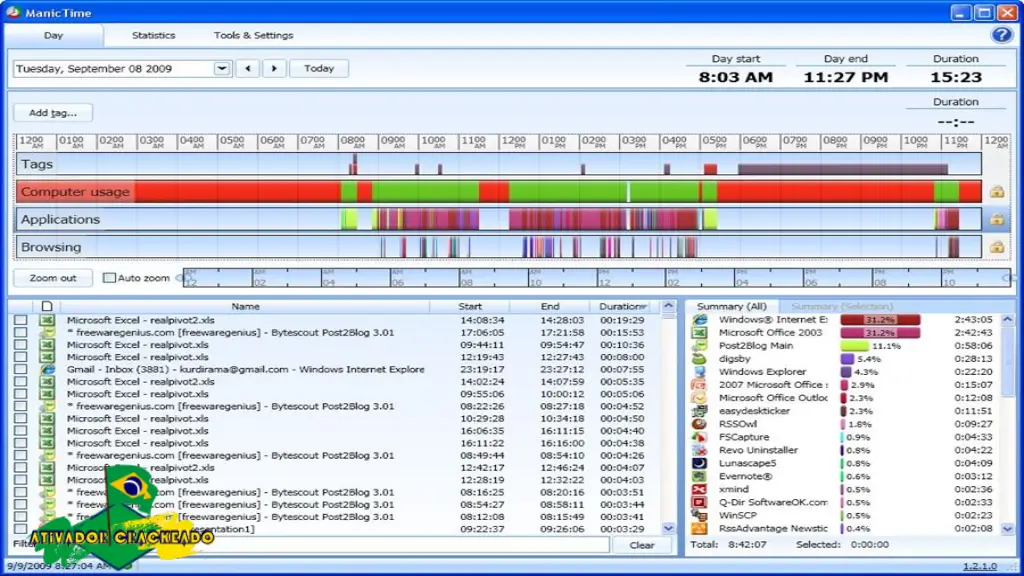Screen dimensions: 1024x576
Task: Click the Browsing timeline lock icon
Action: click(997, 247)
